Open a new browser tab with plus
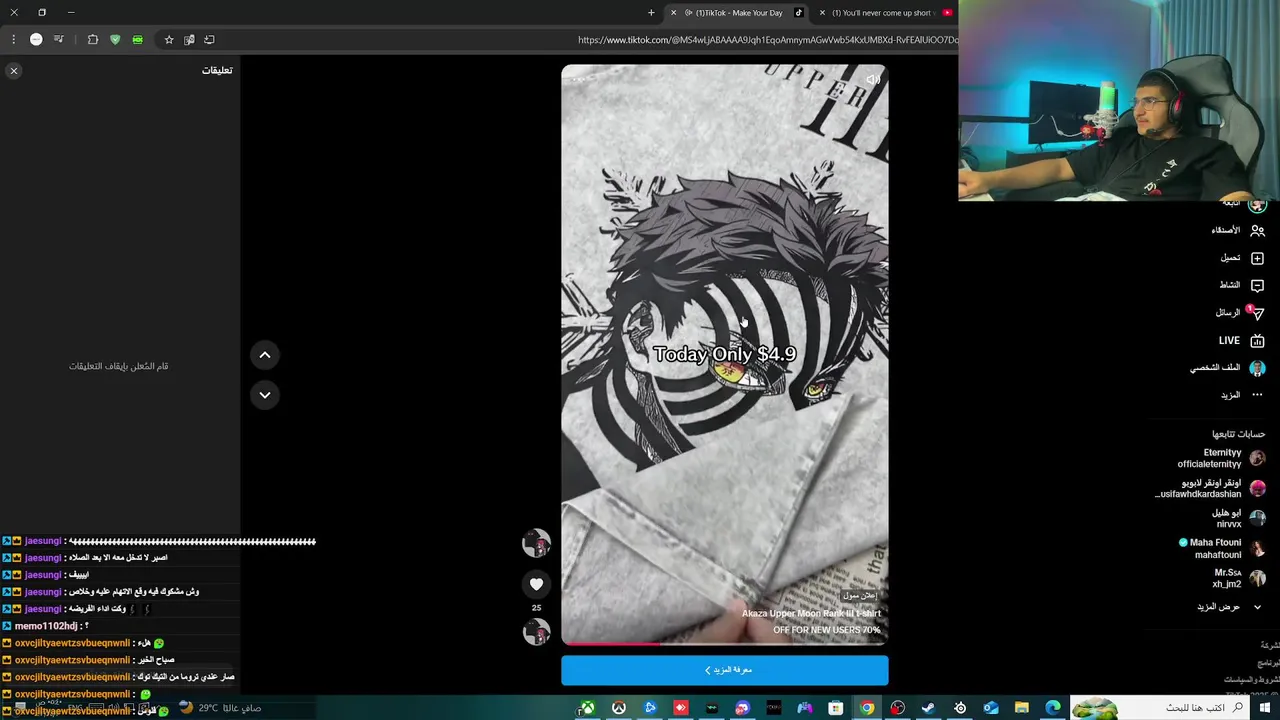This screenshot has height=720, width=1280. coord(651,13)
